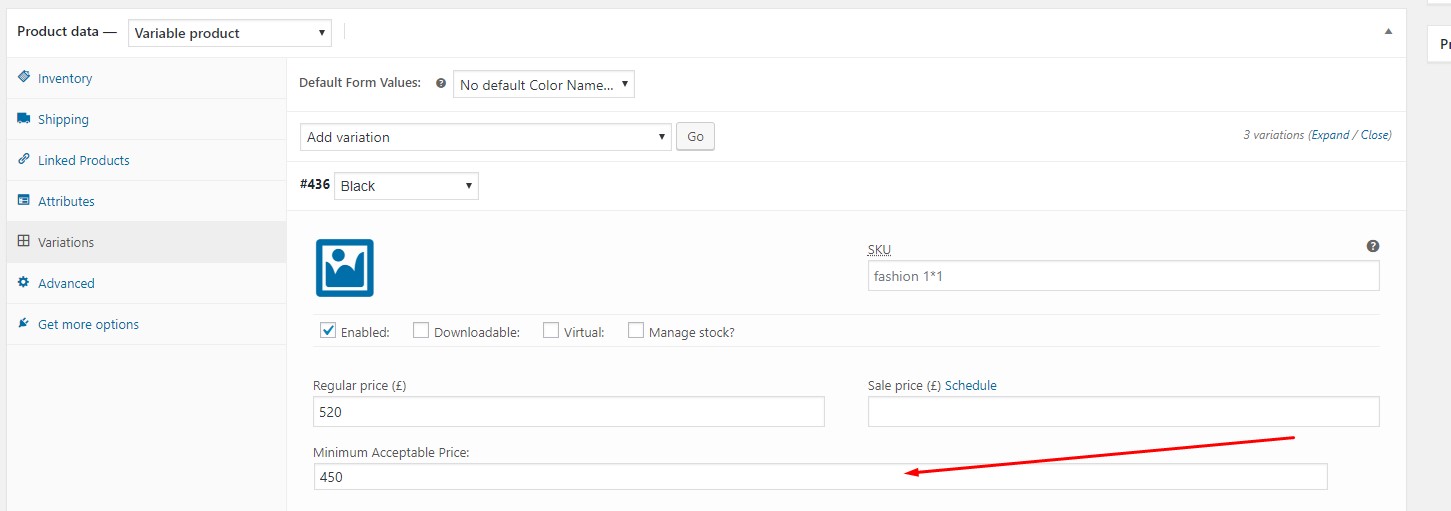
Task: Click the Get more options plug icon
Action: (x=24, y=323)
